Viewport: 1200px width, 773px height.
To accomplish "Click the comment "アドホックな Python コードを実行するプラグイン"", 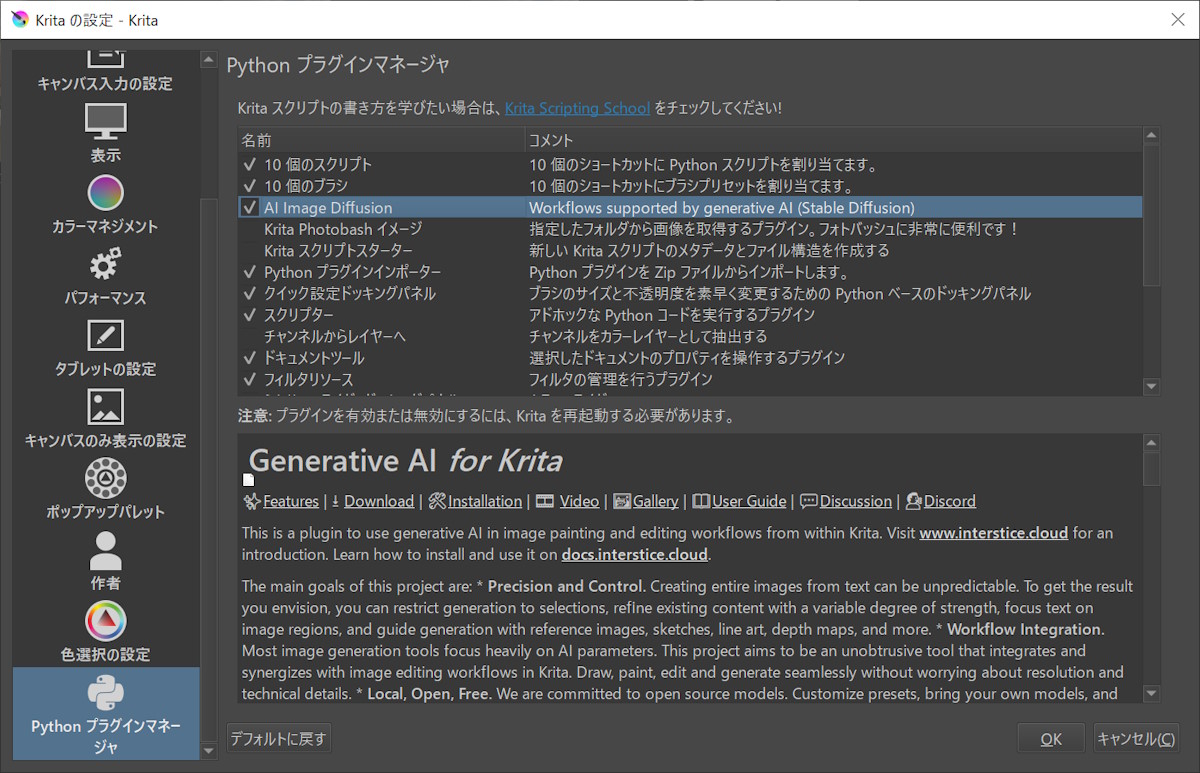I will pos(671,315).
